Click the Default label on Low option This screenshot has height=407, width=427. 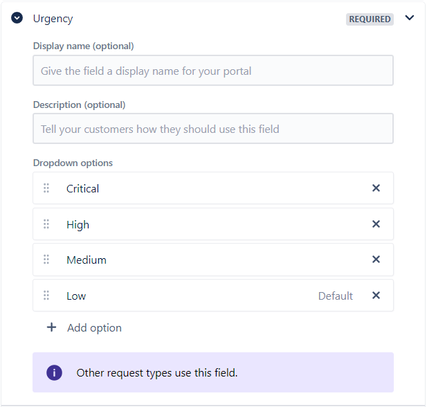[x=335, y=296]
